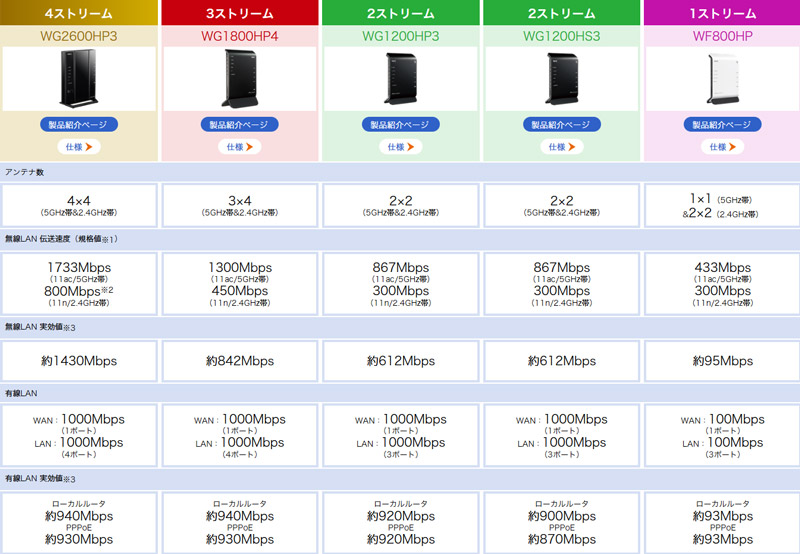800x554 pixels.
Task: Click the 1300Mbps speed value
Action: (x=240, y=267)
